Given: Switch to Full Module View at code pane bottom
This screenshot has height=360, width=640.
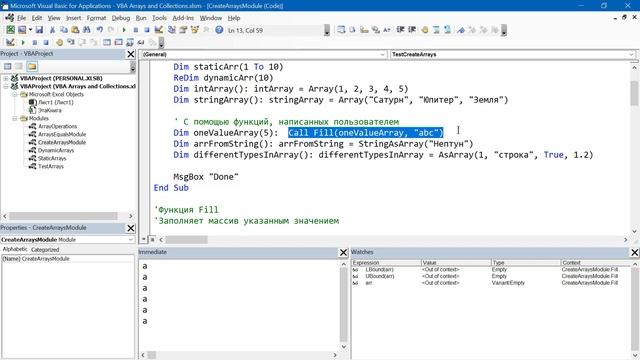Looking at the screenshot, I should click(152, 240).
